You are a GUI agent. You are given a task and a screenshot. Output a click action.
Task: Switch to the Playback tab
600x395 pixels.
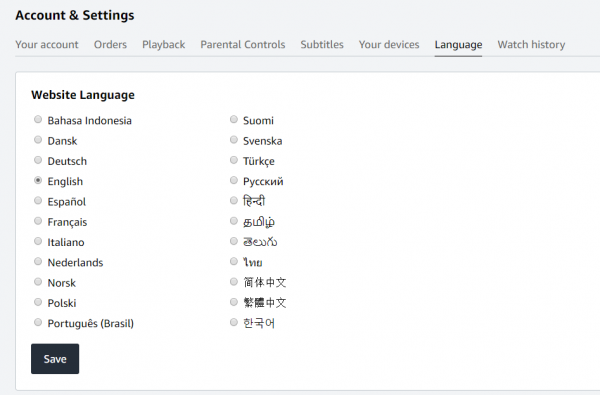point(163,44)
